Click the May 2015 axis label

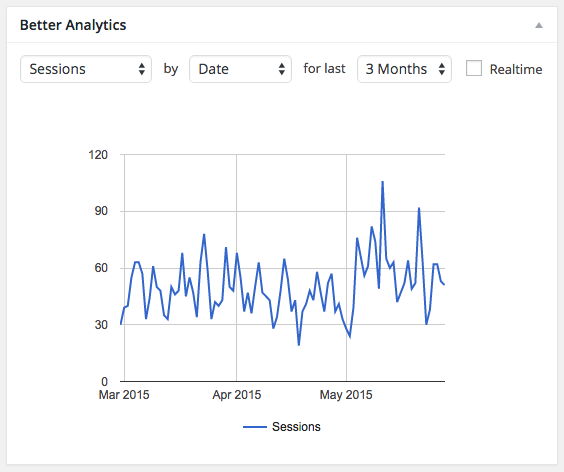click(x=346, y=395)
